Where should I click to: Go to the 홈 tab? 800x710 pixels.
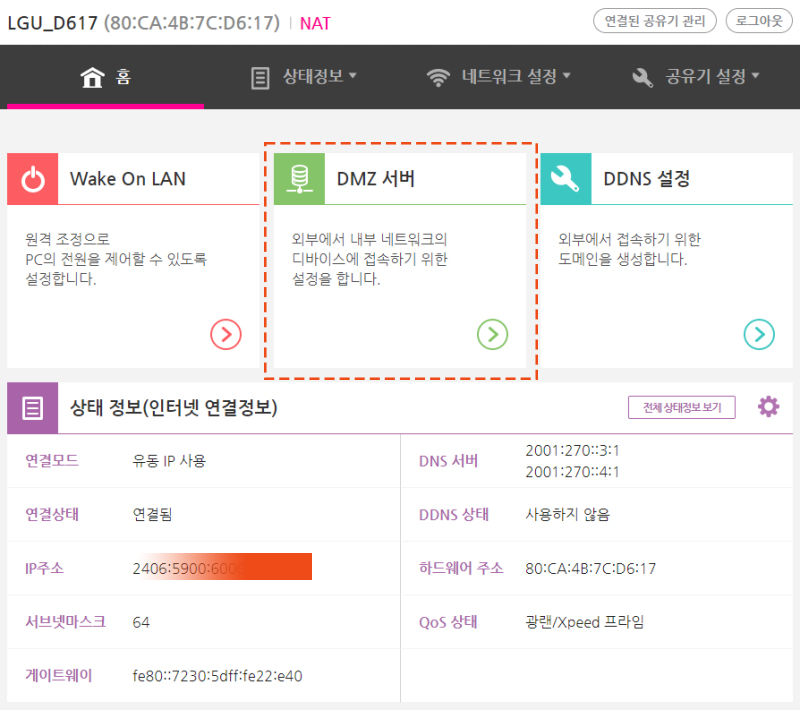[105, 77]
